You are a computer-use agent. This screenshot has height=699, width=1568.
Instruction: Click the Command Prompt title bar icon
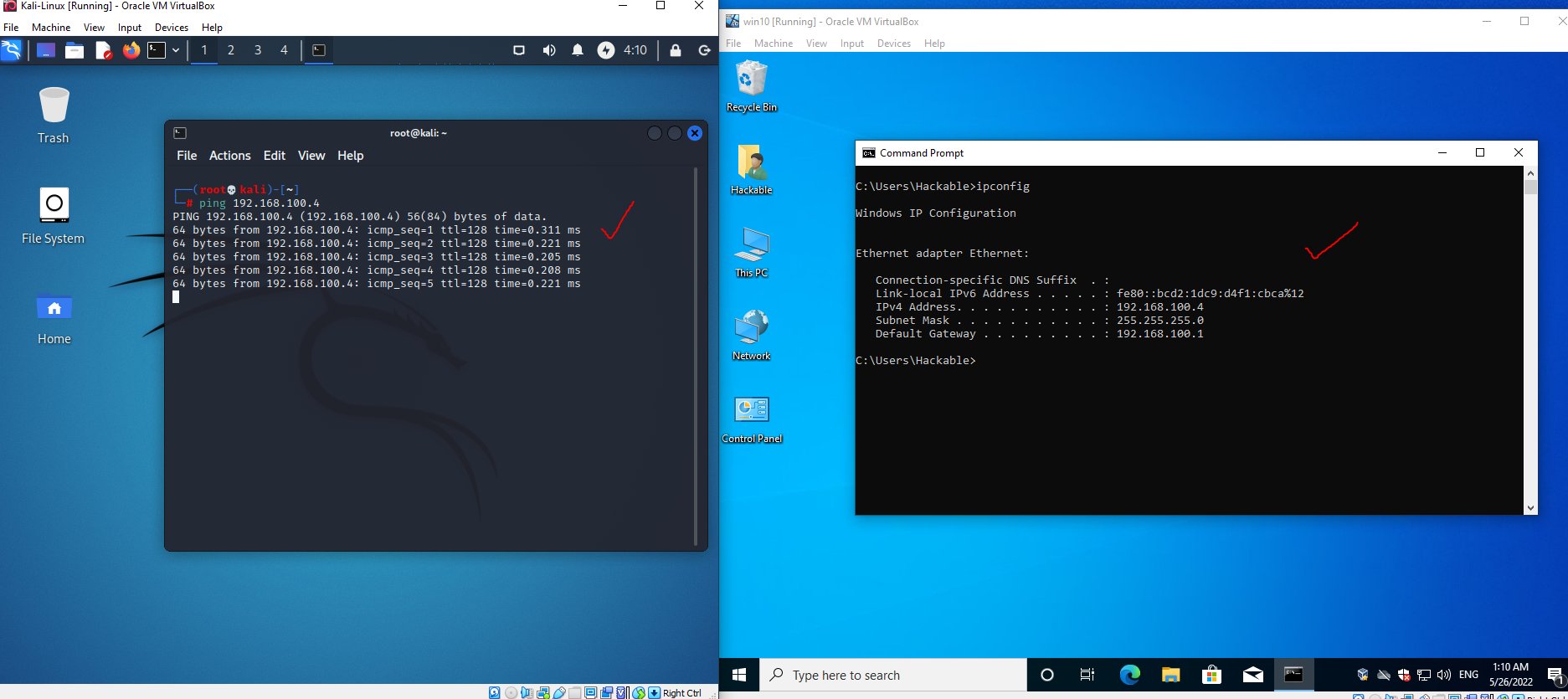click(869, 153)
